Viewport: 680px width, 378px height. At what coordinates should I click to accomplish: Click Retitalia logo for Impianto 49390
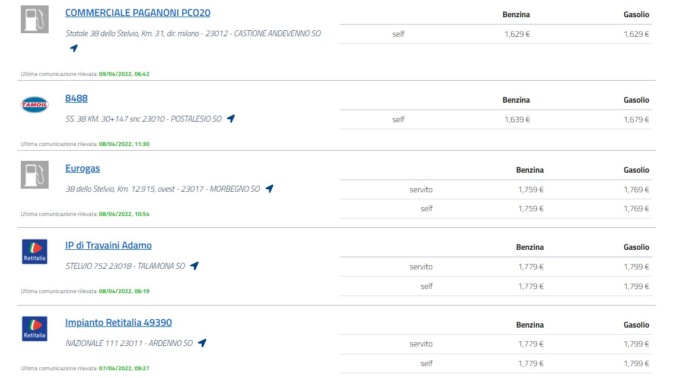tap(35, 329)
